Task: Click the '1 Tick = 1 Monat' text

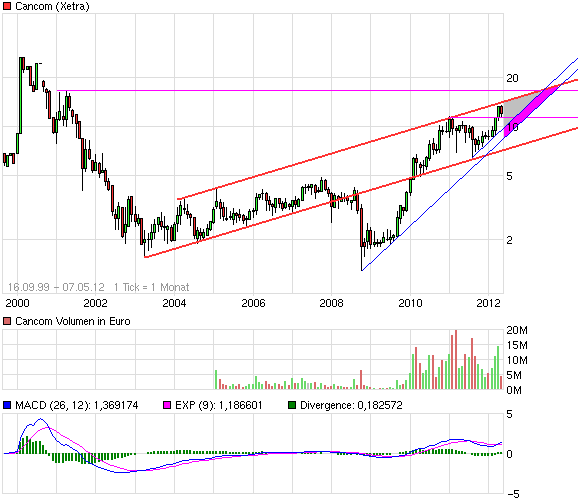Action: [152, 287]
